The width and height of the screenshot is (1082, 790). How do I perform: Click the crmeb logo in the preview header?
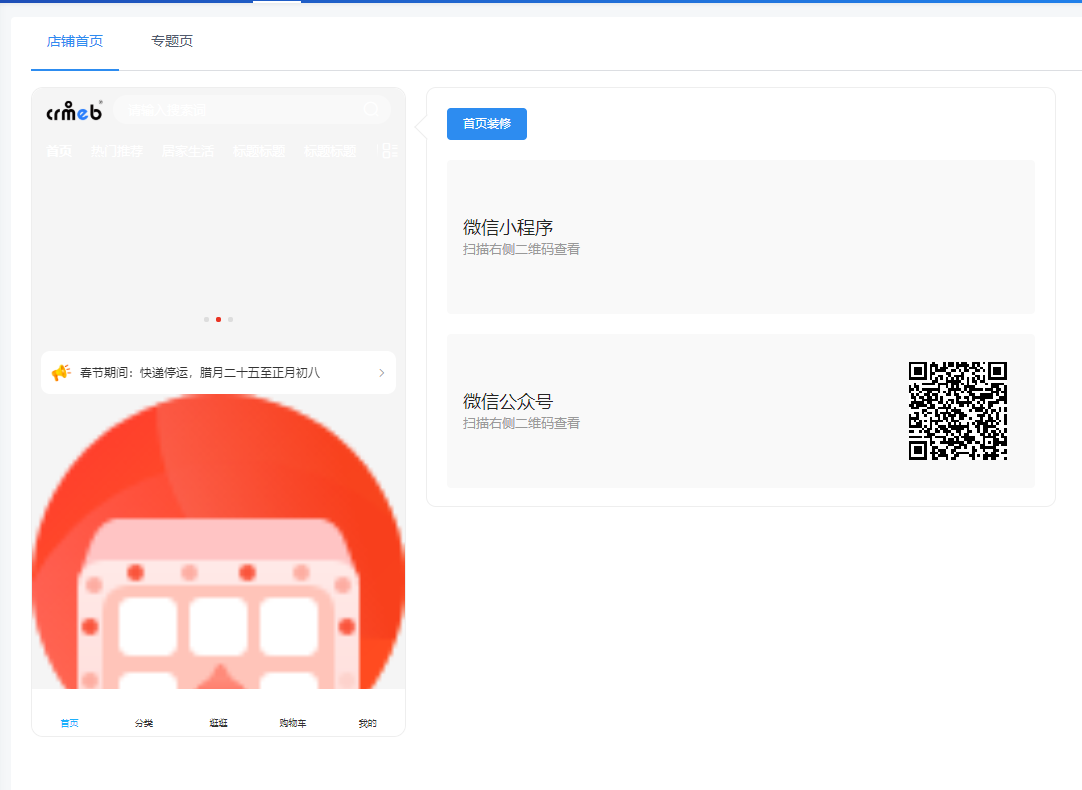pos(72,110)
